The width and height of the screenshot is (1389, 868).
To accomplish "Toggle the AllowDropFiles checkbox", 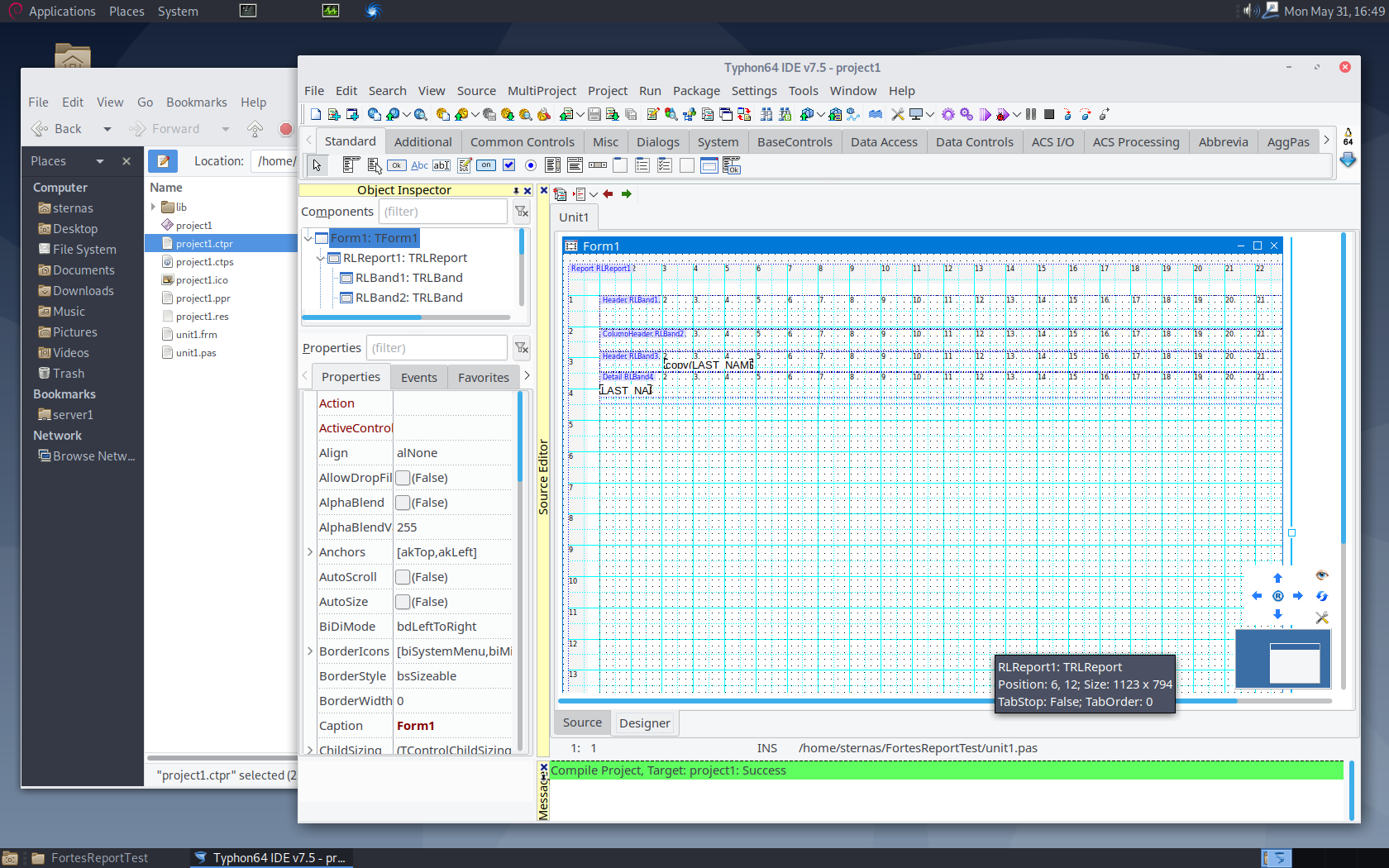I will click(x=403, y=478).
